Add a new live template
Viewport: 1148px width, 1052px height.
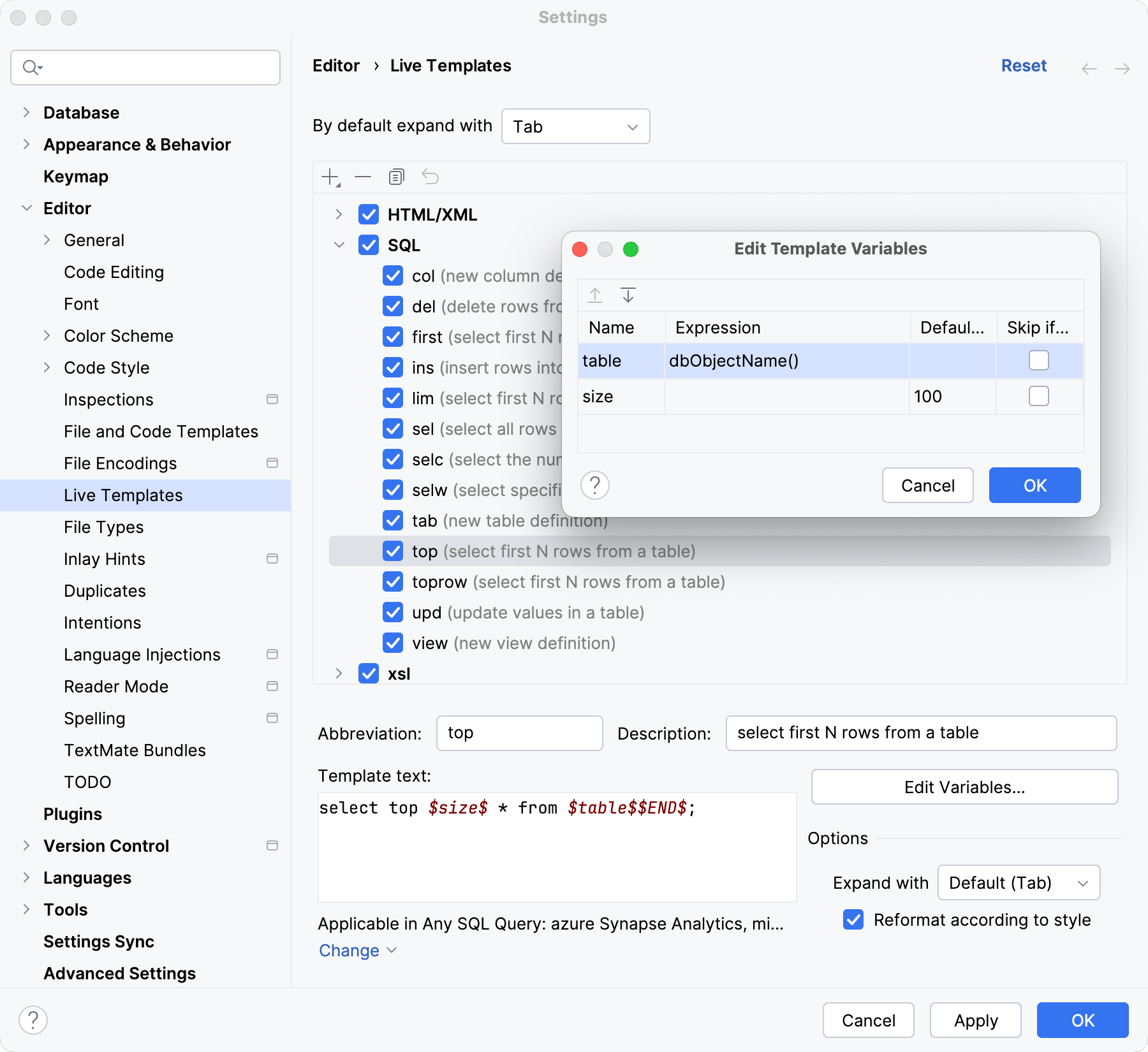pyautogui.click(x=329, y=177)
